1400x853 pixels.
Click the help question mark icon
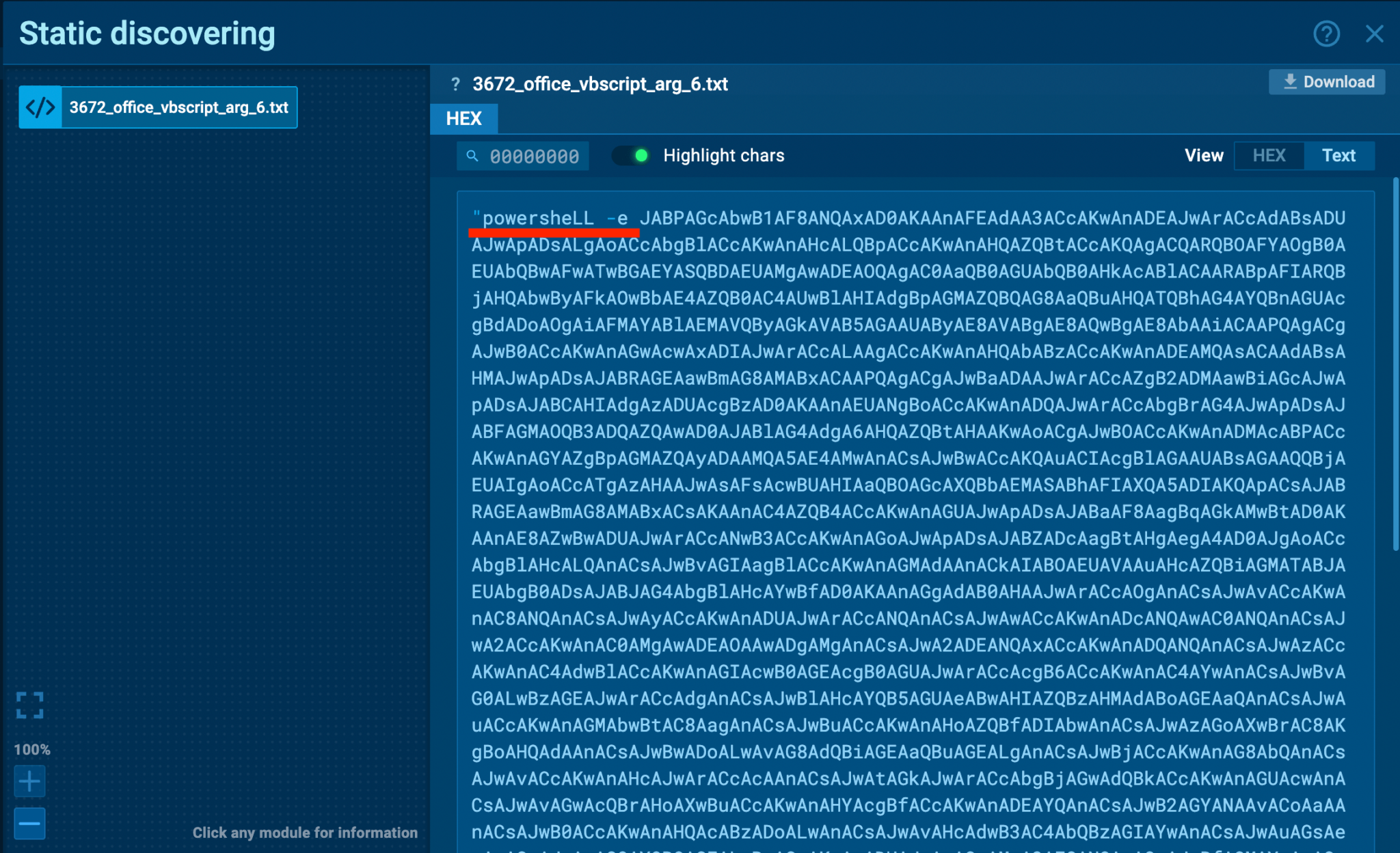tap(1326, 33)
